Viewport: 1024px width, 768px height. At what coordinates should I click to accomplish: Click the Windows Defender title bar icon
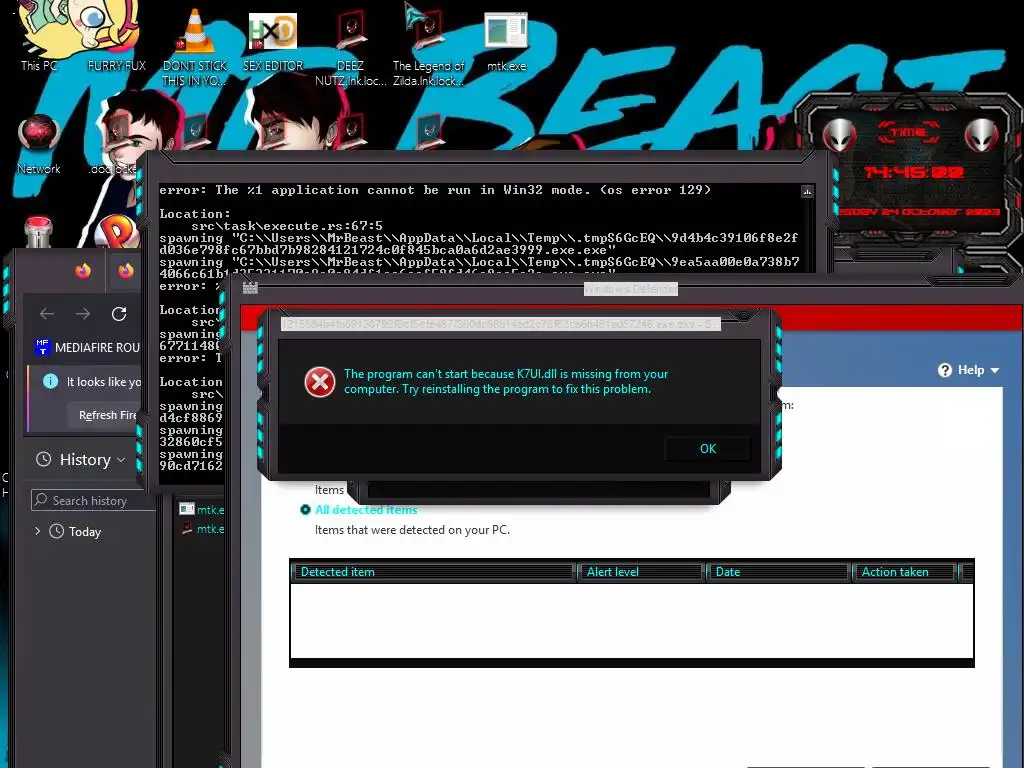pyautogui.click(x=250, y=288)
